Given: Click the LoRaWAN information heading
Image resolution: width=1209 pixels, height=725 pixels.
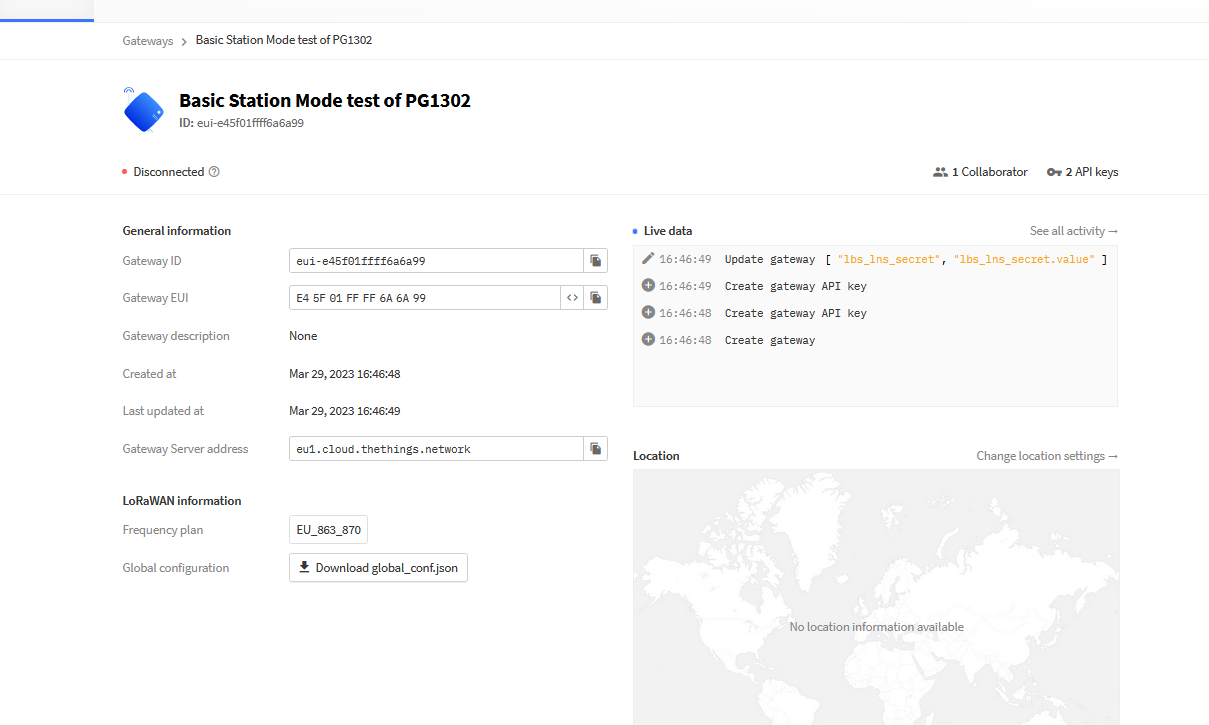Looking at the screenshot, I should point(182,501).
